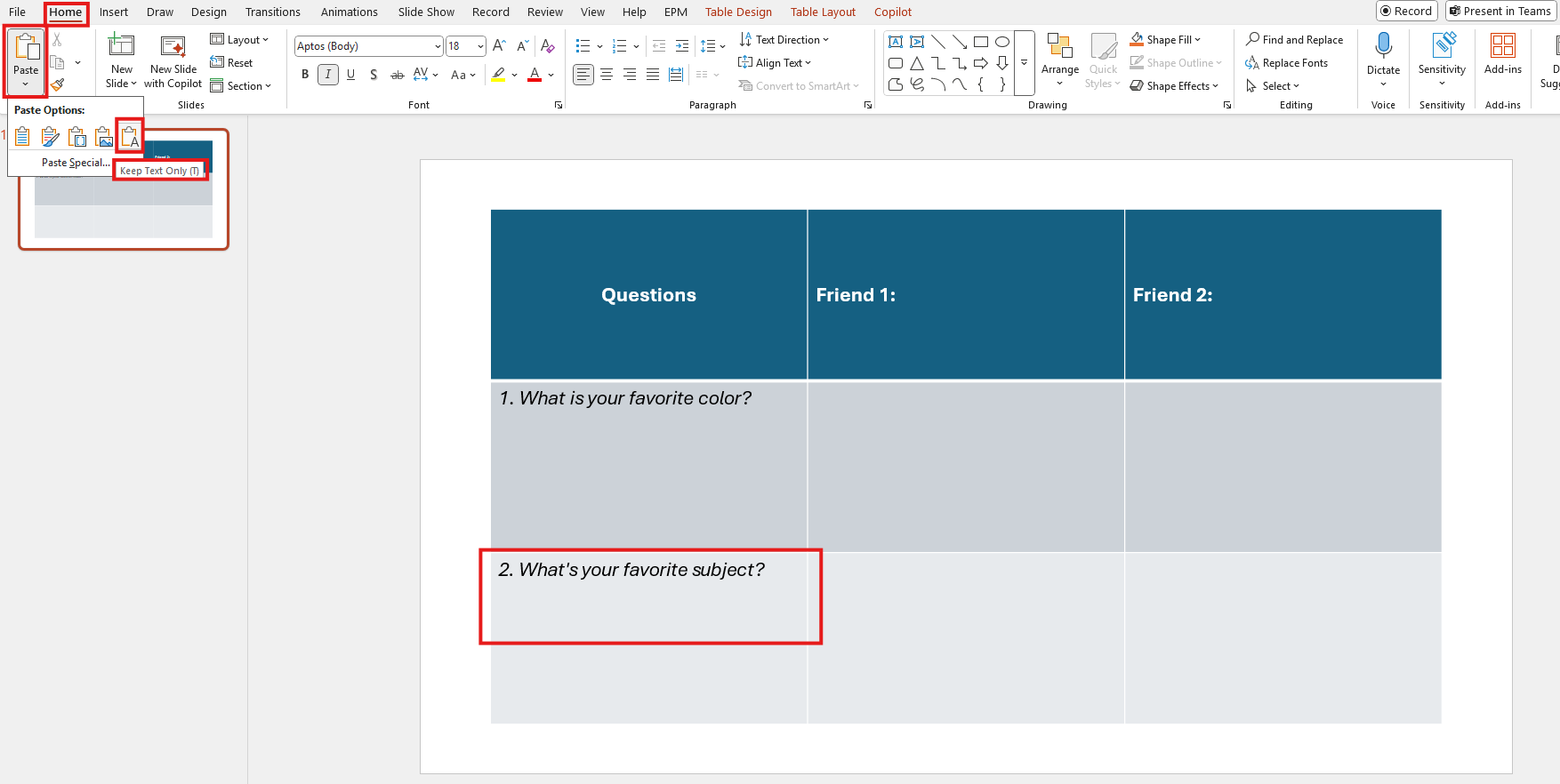Insert a New Slide with Copilot

click(x=173, y=62)
